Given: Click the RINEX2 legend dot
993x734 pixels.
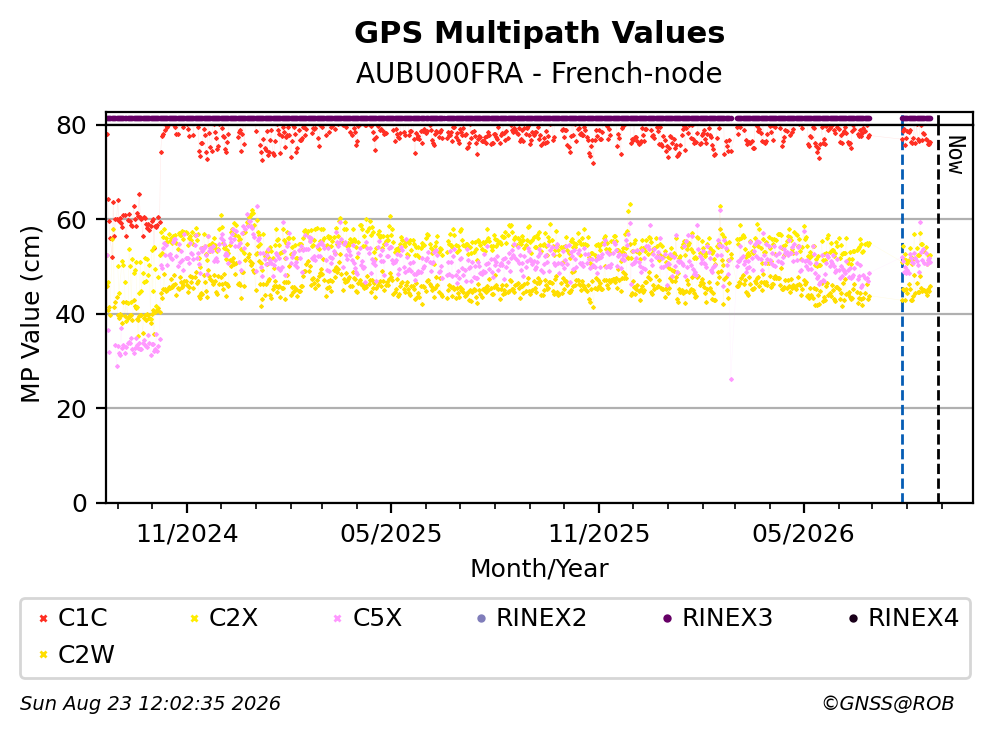Looking at the screenshot, I should tap(481, 619).
